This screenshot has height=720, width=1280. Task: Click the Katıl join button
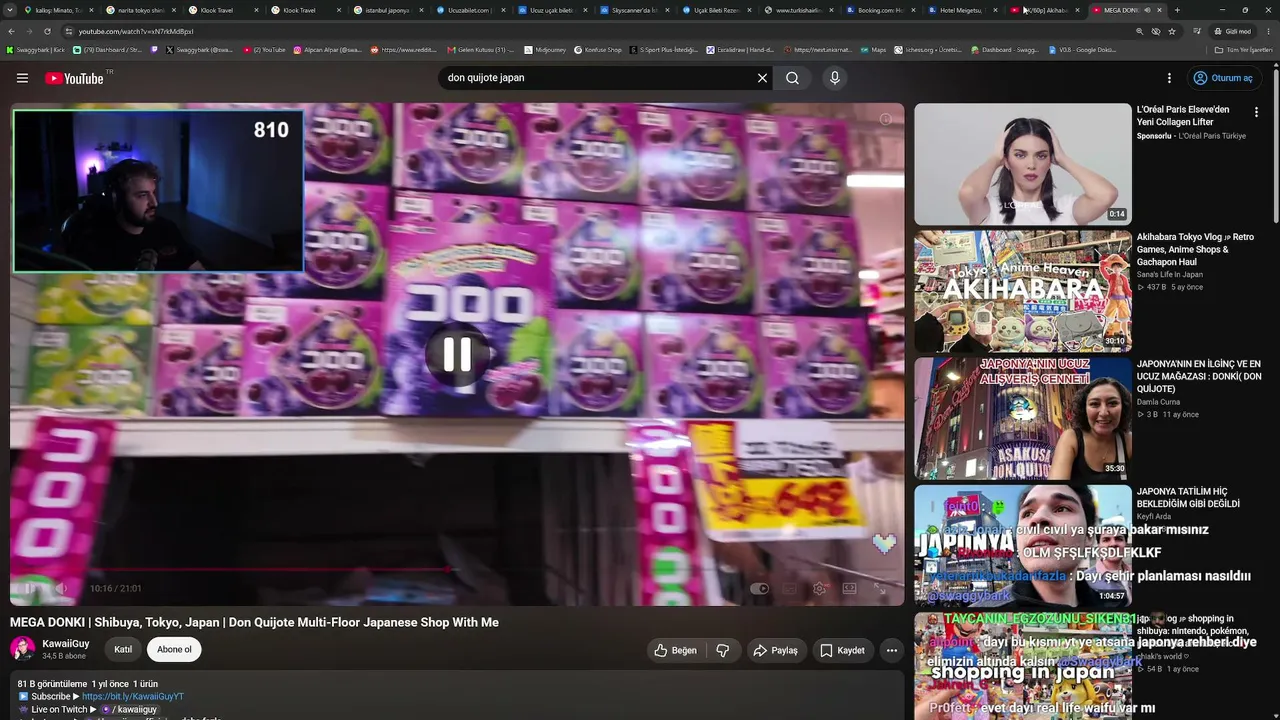(x=123, y=649)
